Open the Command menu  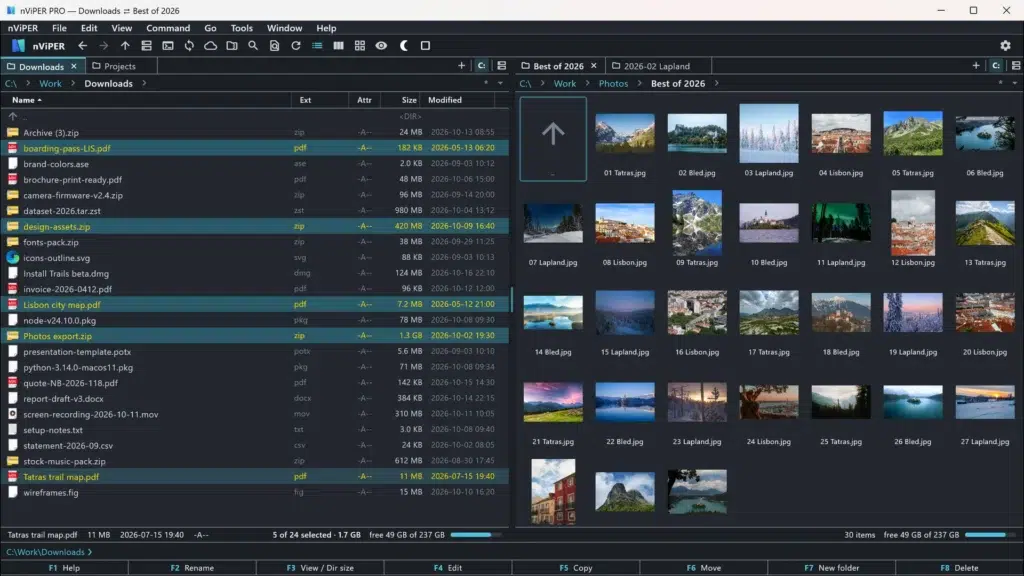168,28
